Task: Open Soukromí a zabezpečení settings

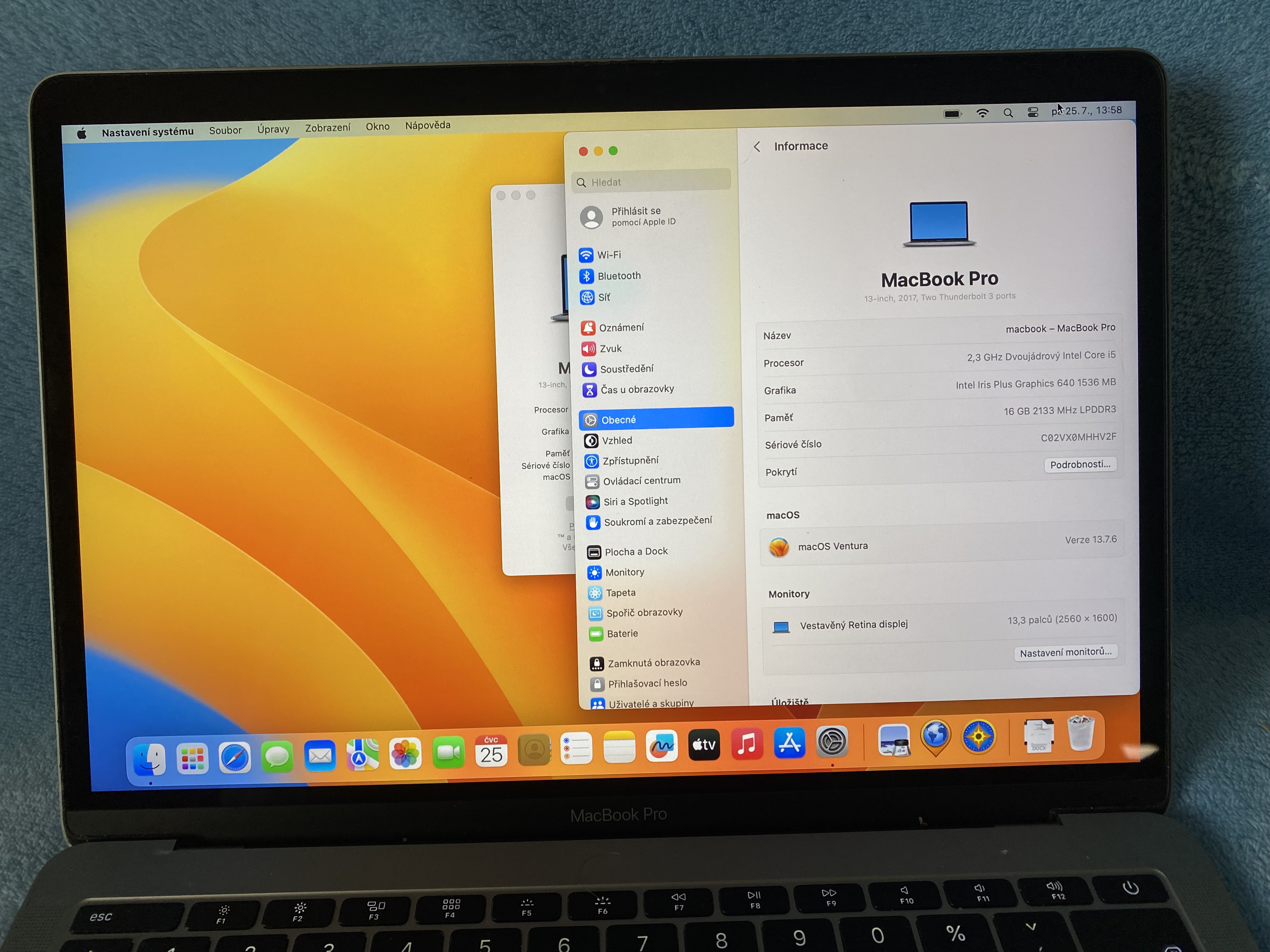Action: point(657,522)
